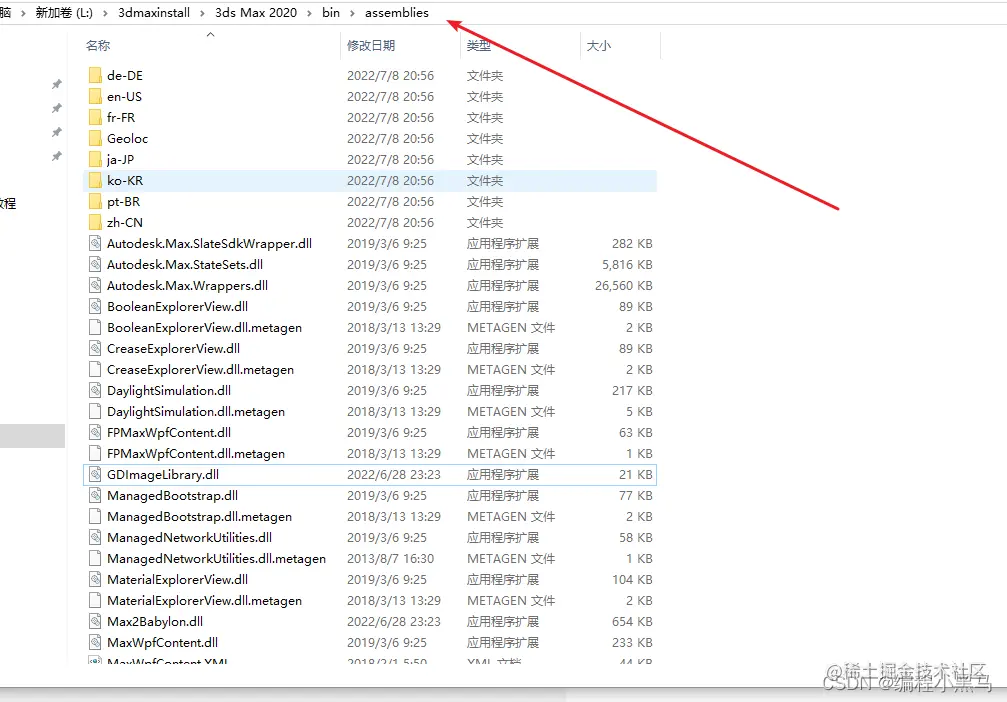Click the 282 KB size value

(x=632, y=243)
